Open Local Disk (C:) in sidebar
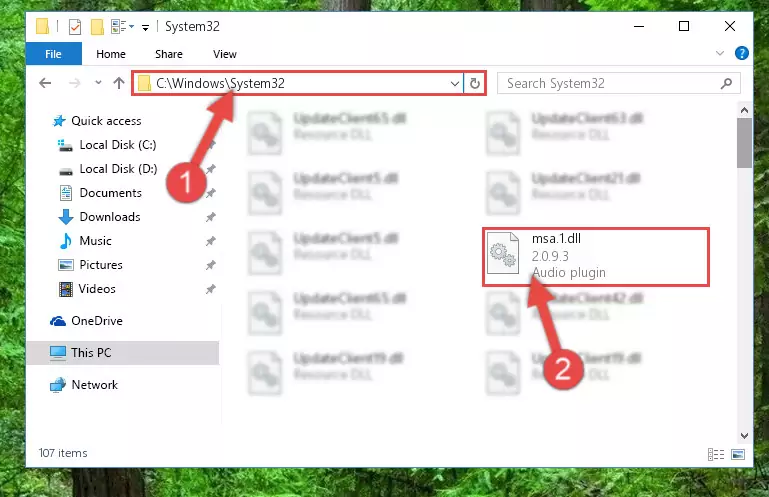Viewport: 769px width, 497px height. point(118,145)
